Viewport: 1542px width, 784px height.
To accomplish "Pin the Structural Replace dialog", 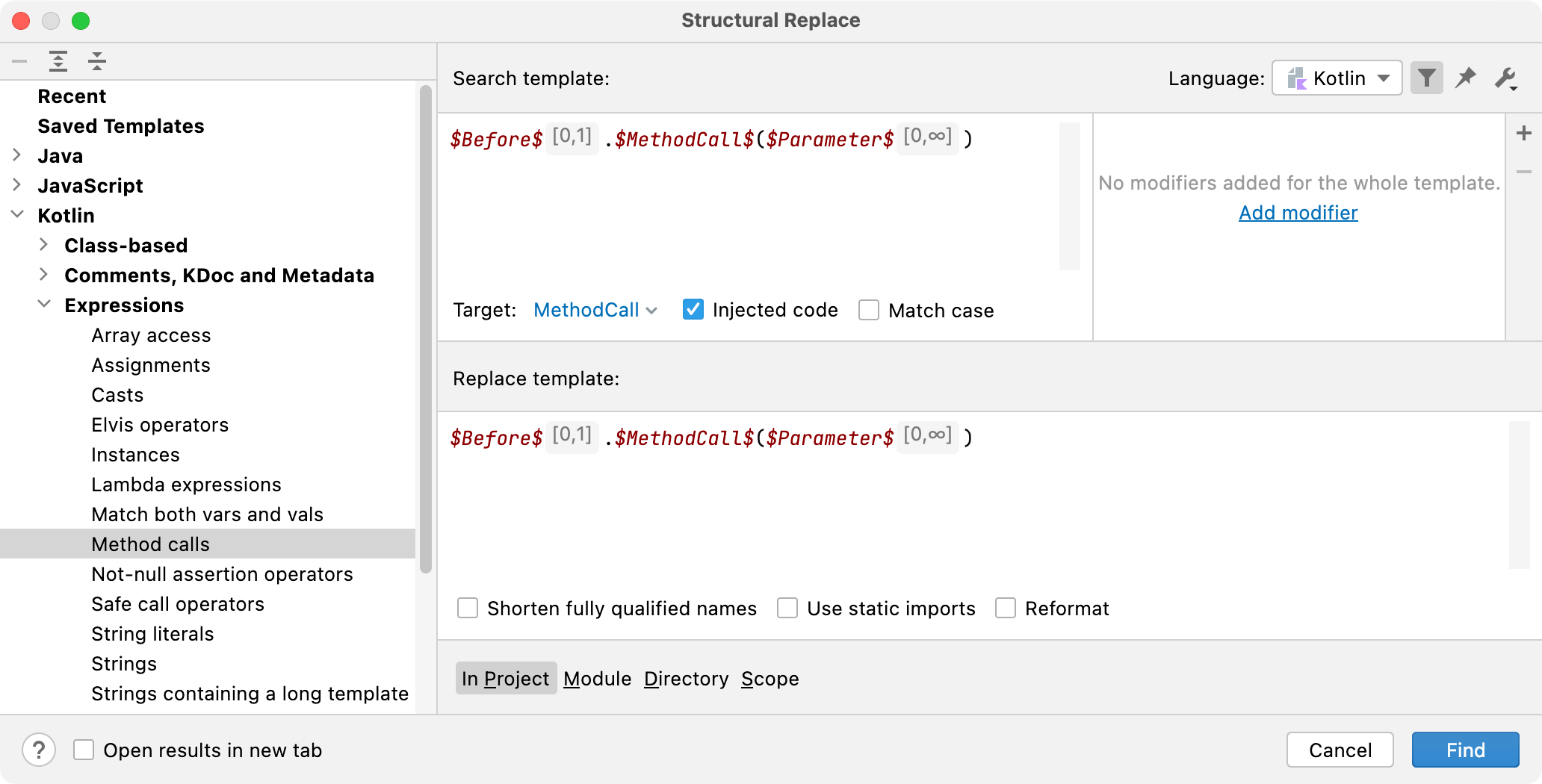I will coord(1466,78).
